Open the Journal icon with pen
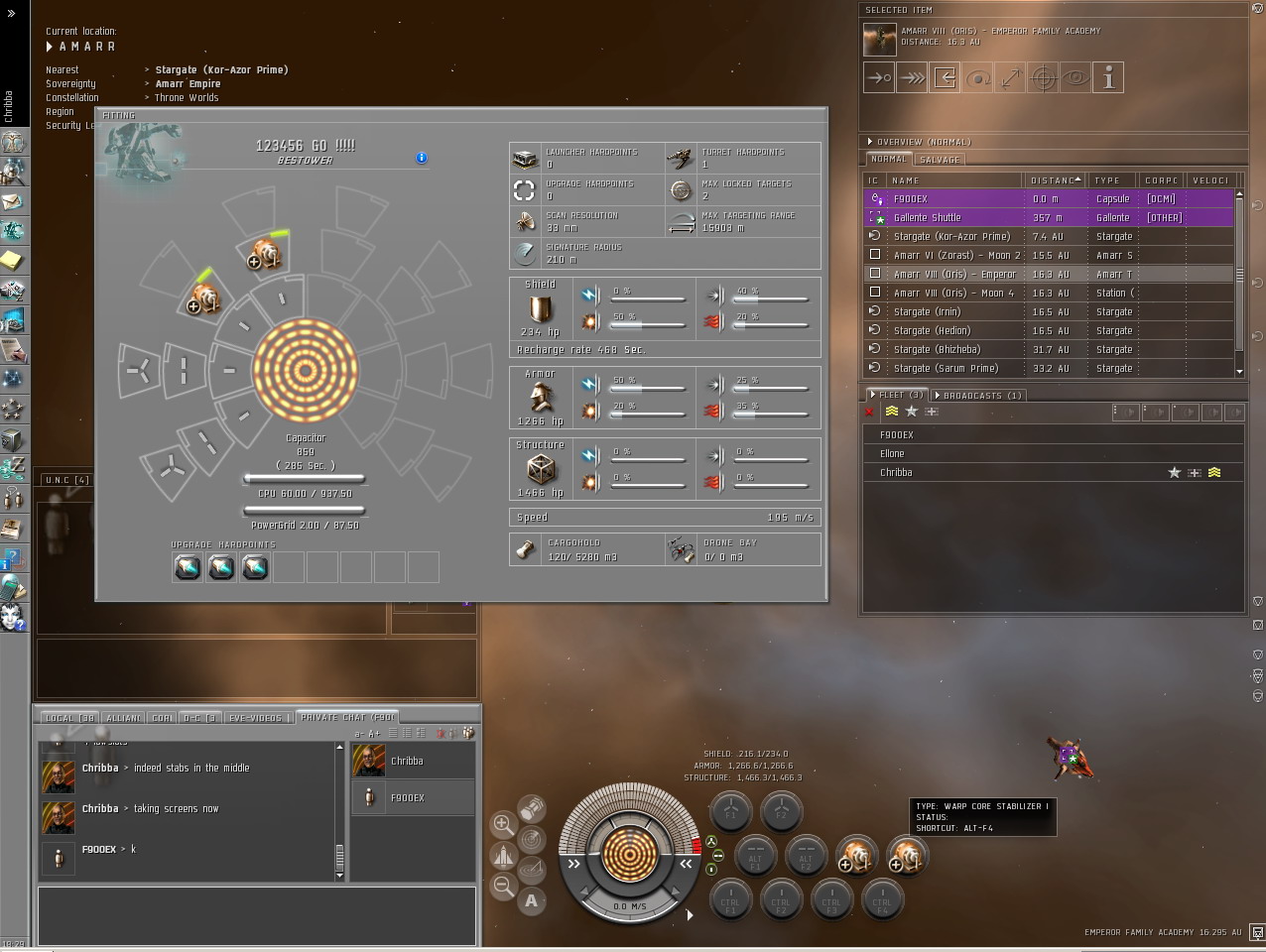This screenshot has height=952, width=1266. click(x=13, y=349)
